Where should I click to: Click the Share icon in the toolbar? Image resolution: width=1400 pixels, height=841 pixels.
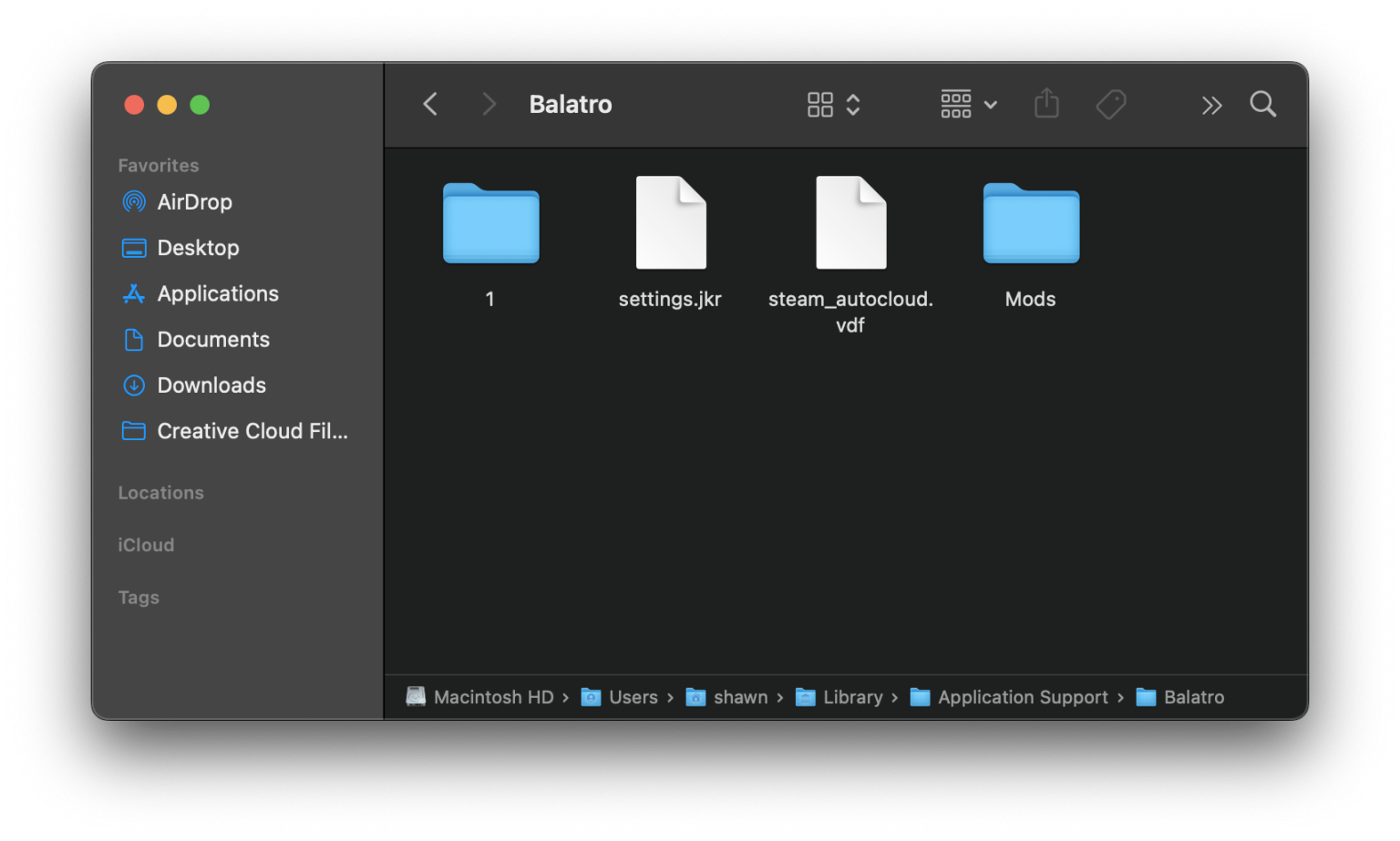coord(1046,104)
